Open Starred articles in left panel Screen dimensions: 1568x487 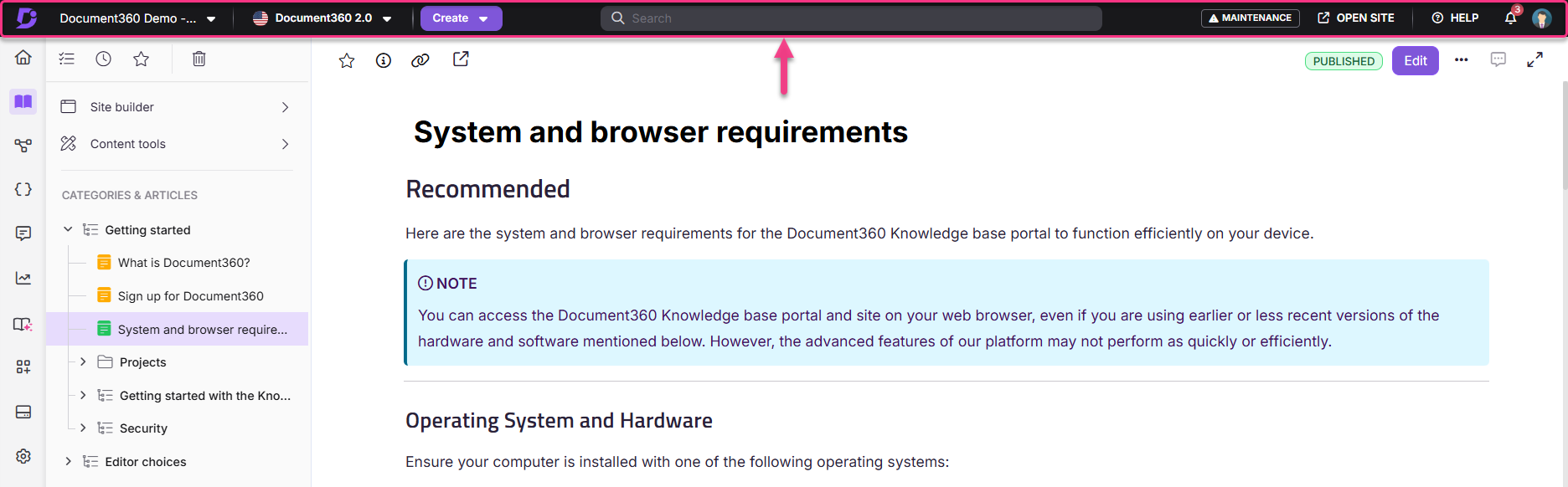point(141,59)
